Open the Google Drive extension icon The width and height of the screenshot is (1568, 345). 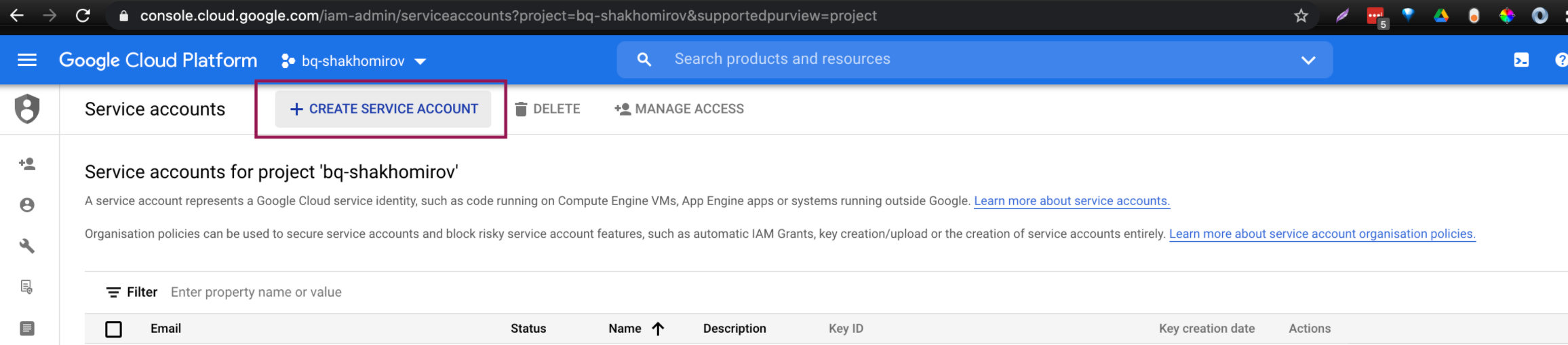(1441, 16)
